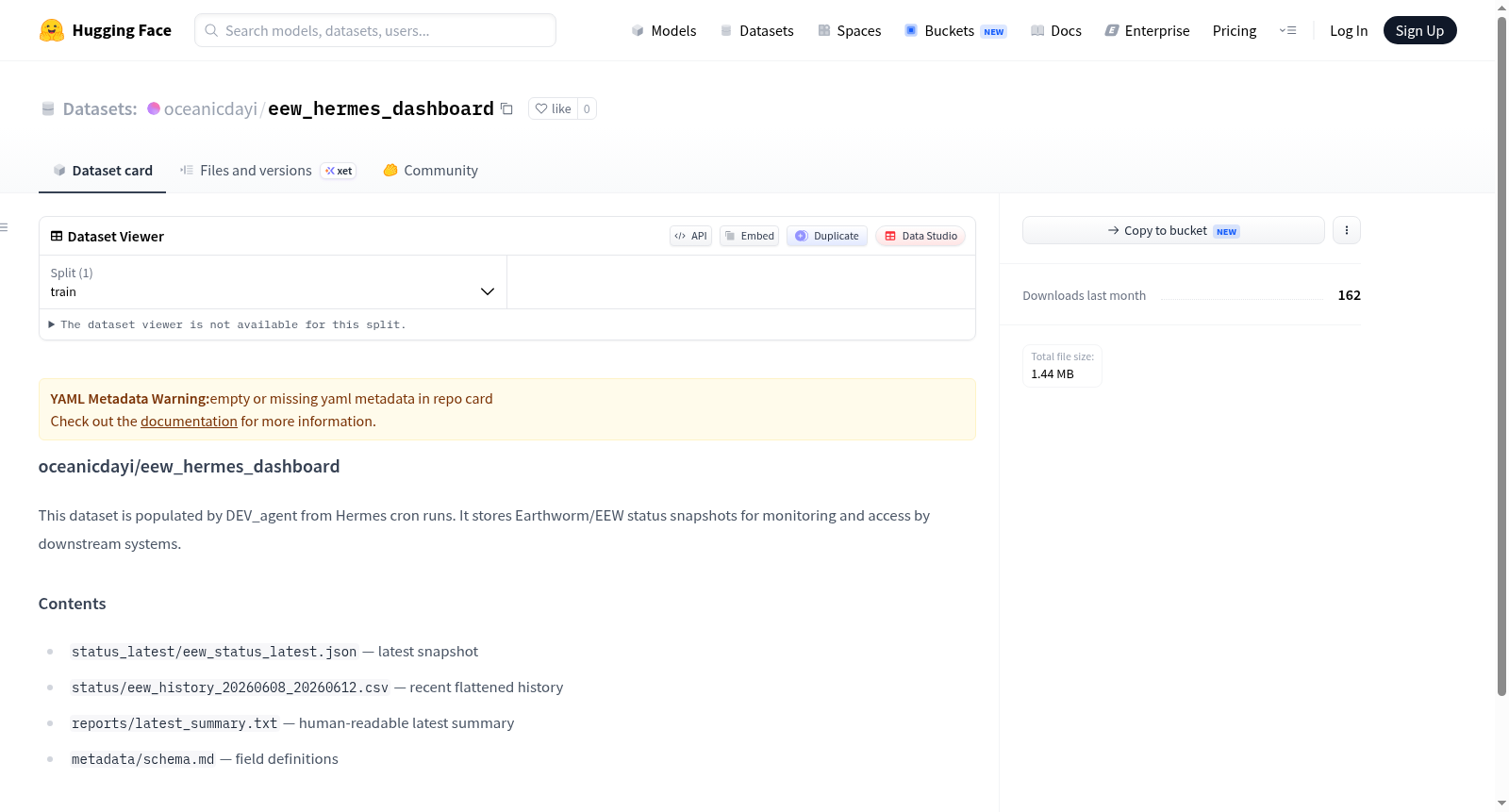Viewport: 1509px width, 812px height.
Task: Select the Dataset card tab
Action: [102, 171]
